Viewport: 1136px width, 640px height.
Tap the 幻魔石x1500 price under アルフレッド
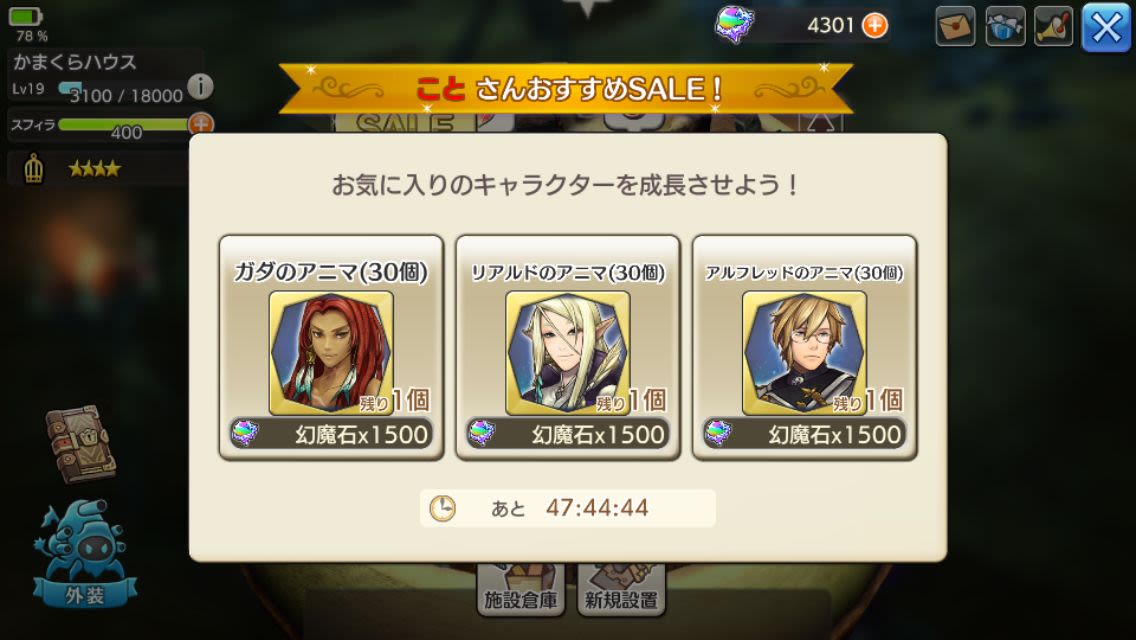click(x=804, y=434)
